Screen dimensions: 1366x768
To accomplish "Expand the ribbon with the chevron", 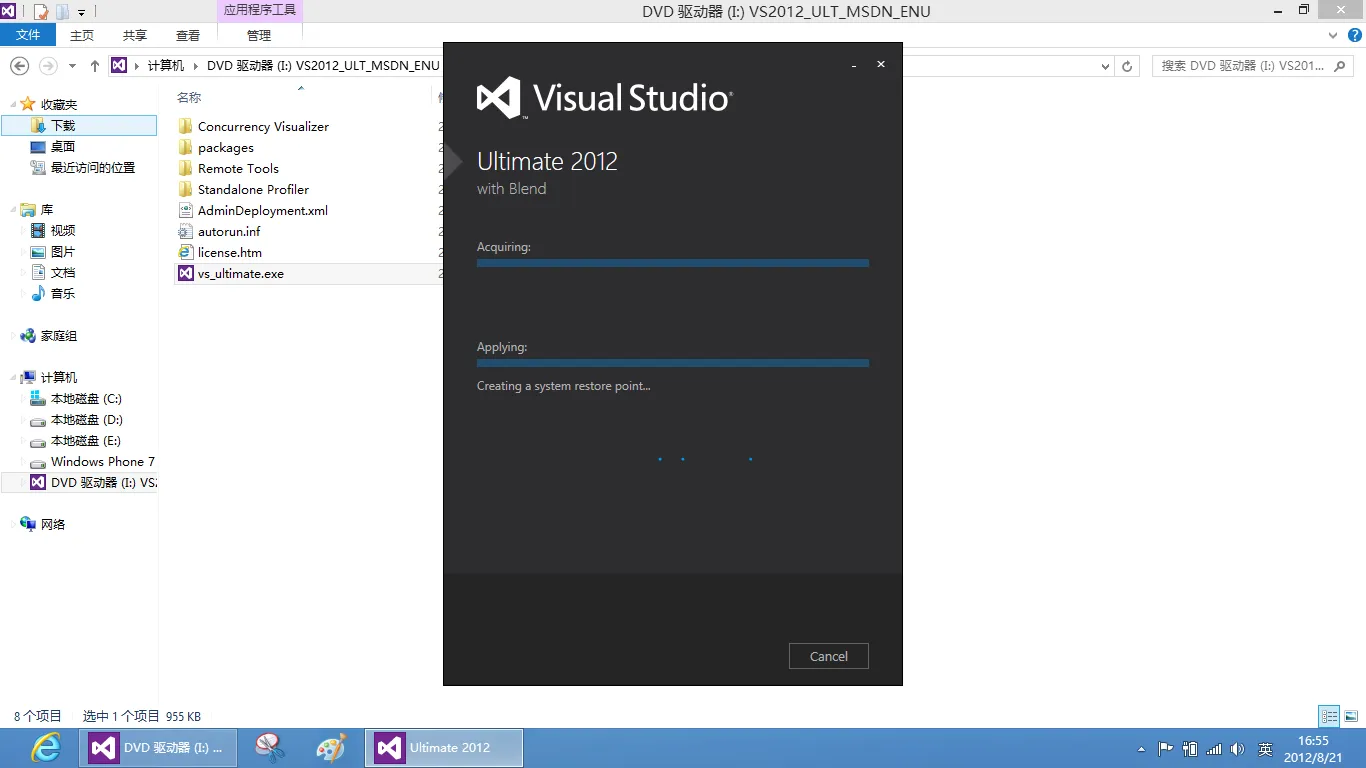I will click(1332, 35).
